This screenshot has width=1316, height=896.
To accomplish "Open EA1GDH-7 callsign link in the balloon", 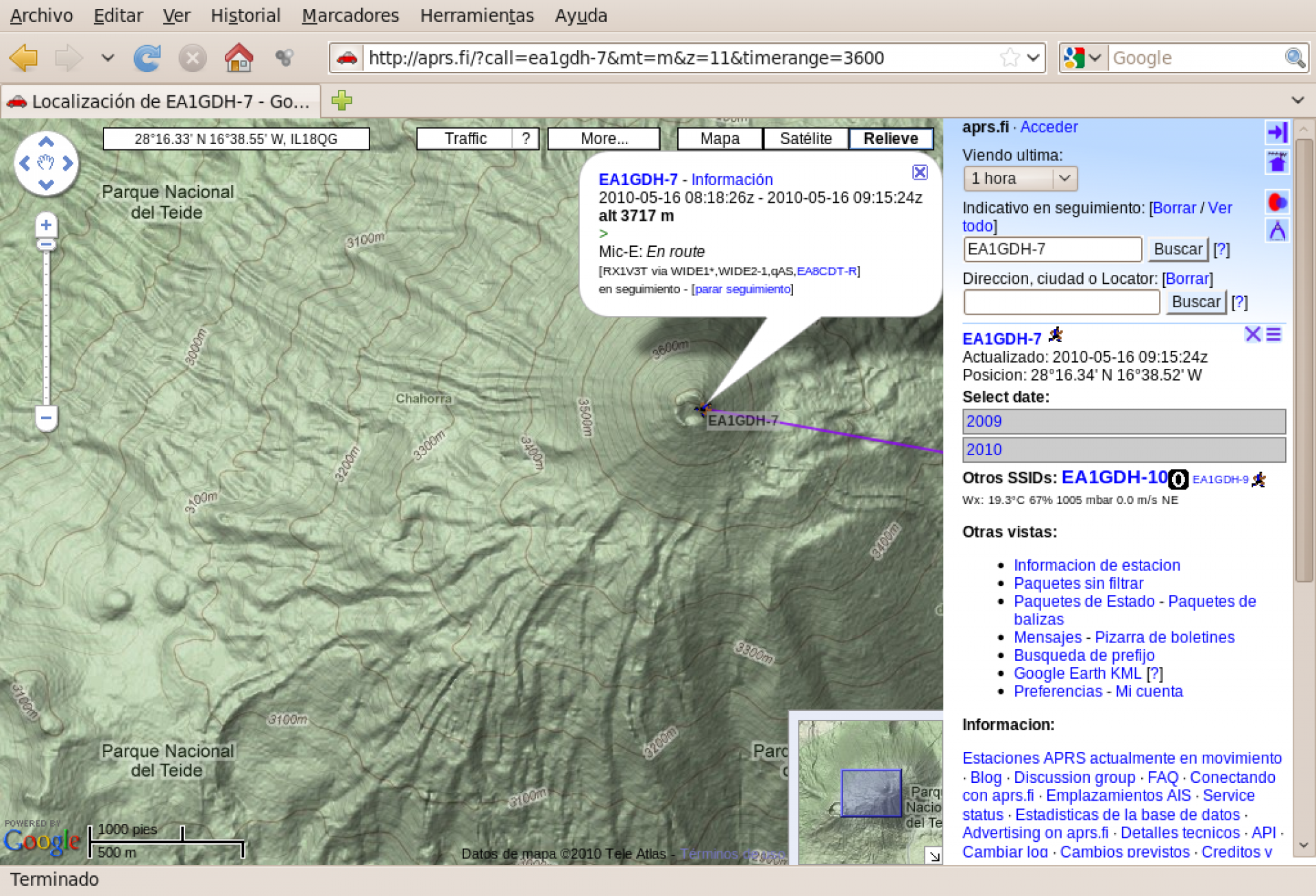I will pyautogui.click(x=637, y=180).
